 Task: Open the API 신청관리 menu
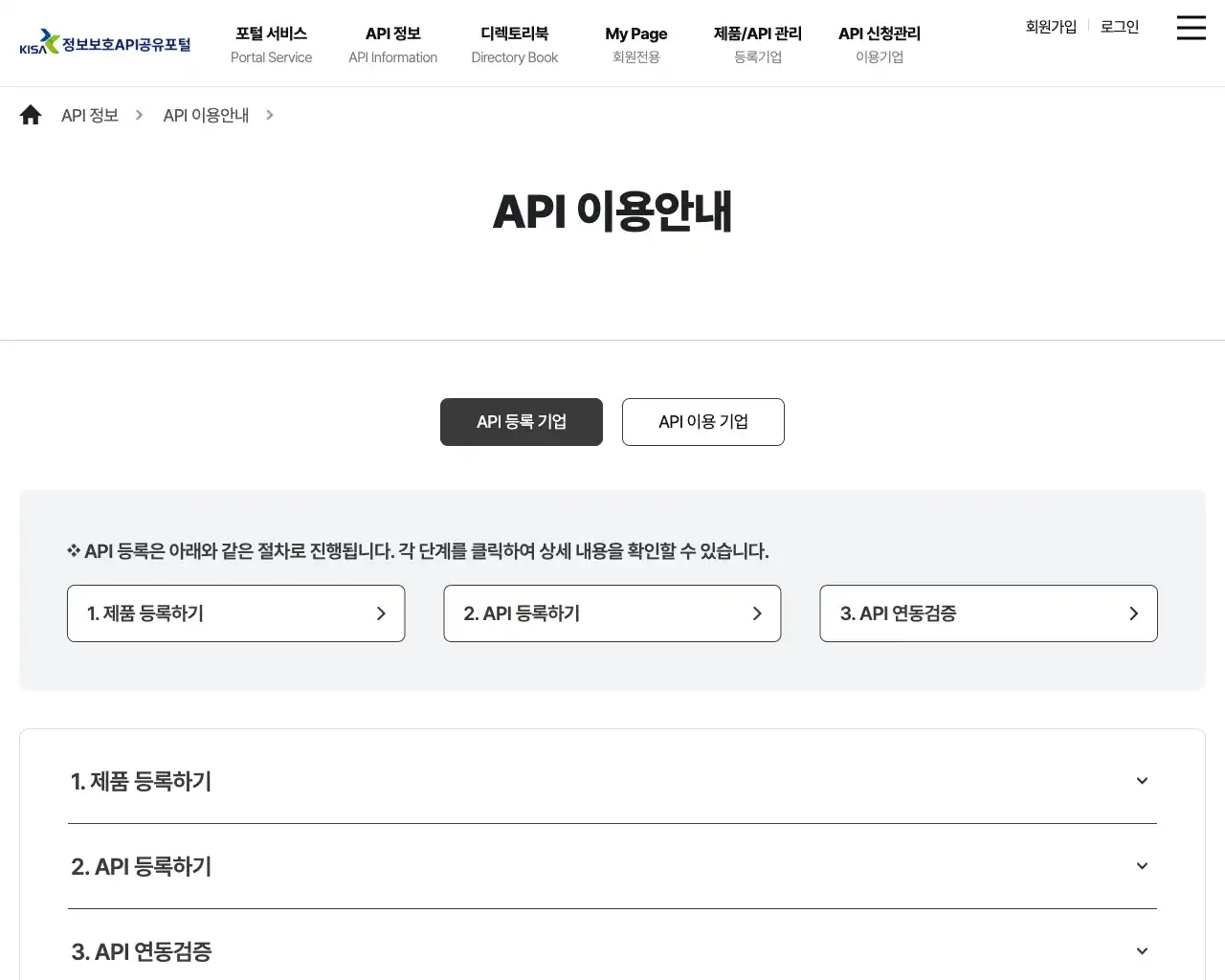pos(879,44)
